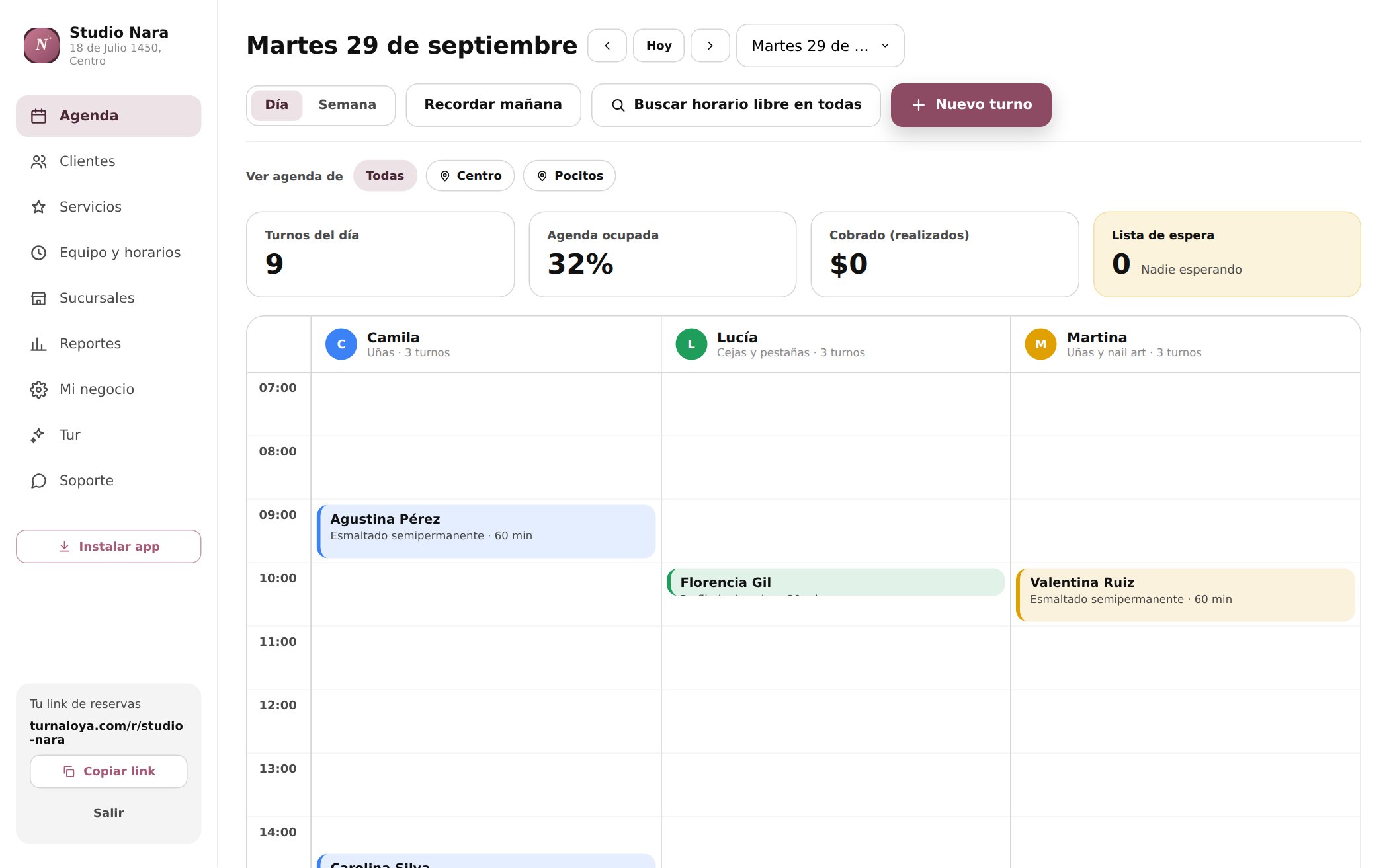Click the Turnos del día card
Screen dimensions: 1389x868
380,255
